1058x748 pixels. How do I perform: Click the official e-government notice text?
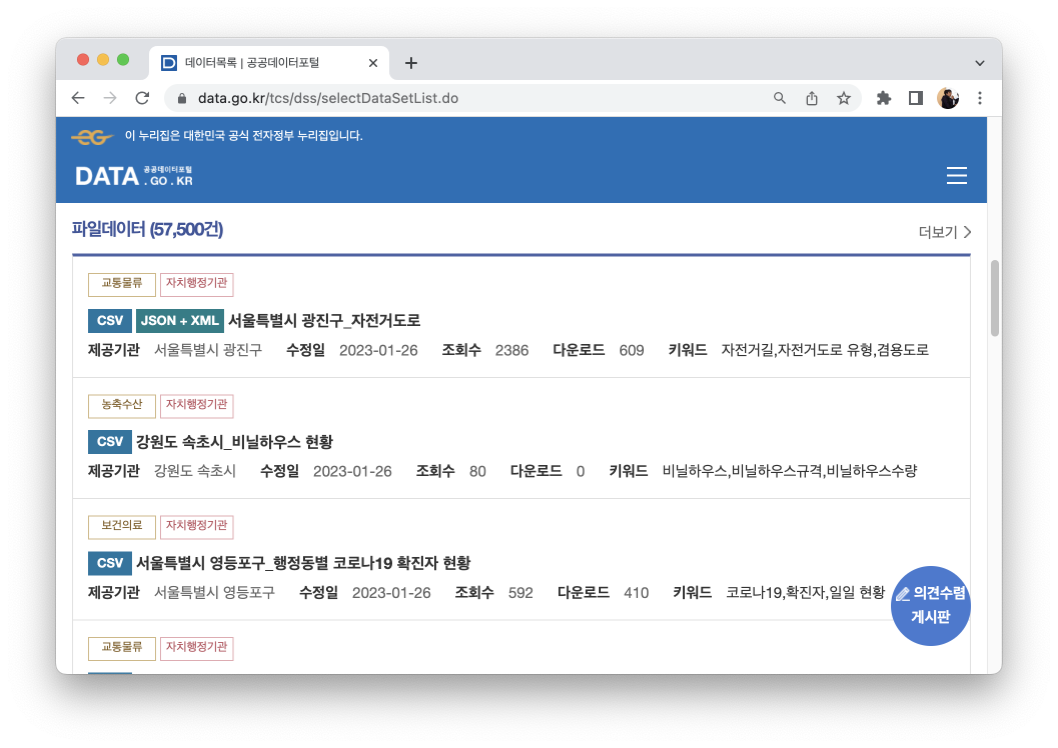pos(244,136)
